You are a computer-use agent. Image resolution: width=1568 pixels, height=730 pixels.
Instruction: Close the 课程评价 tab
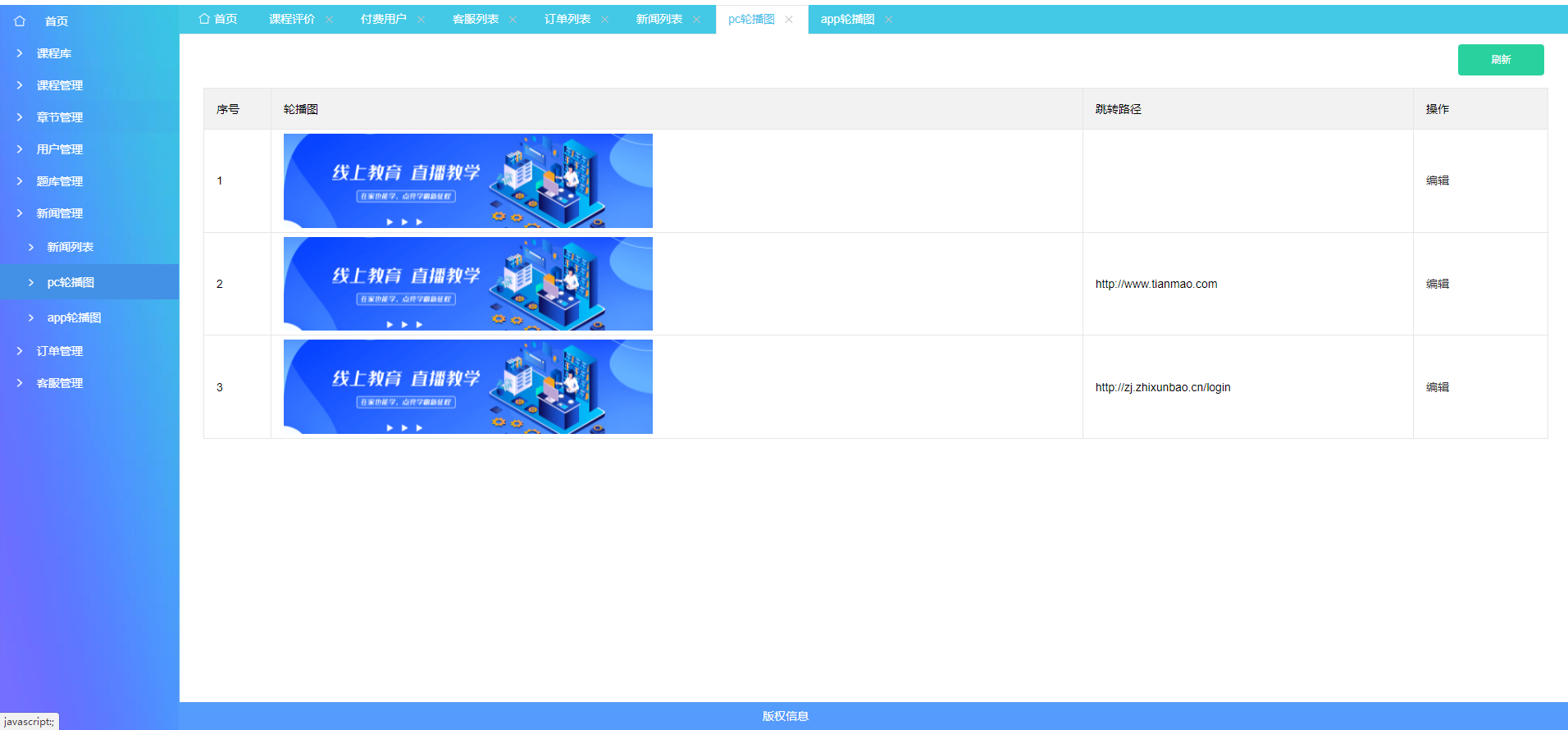(329, 20)
